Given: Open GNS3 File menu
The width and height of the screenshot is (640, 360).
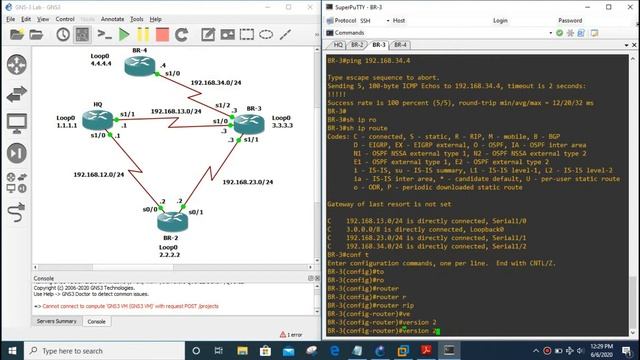Looking at the screenshot, I should pyautogui.click(x=11, y=19).
